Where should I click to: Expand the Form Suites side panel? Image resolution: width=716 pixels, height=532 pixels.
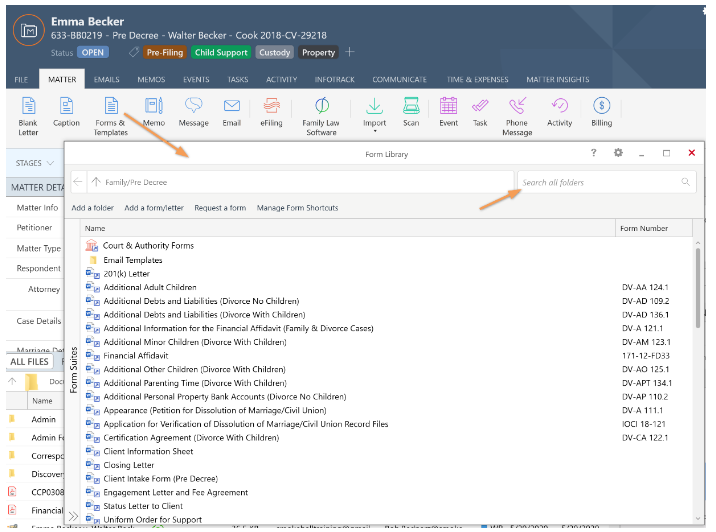coord(73,516)
